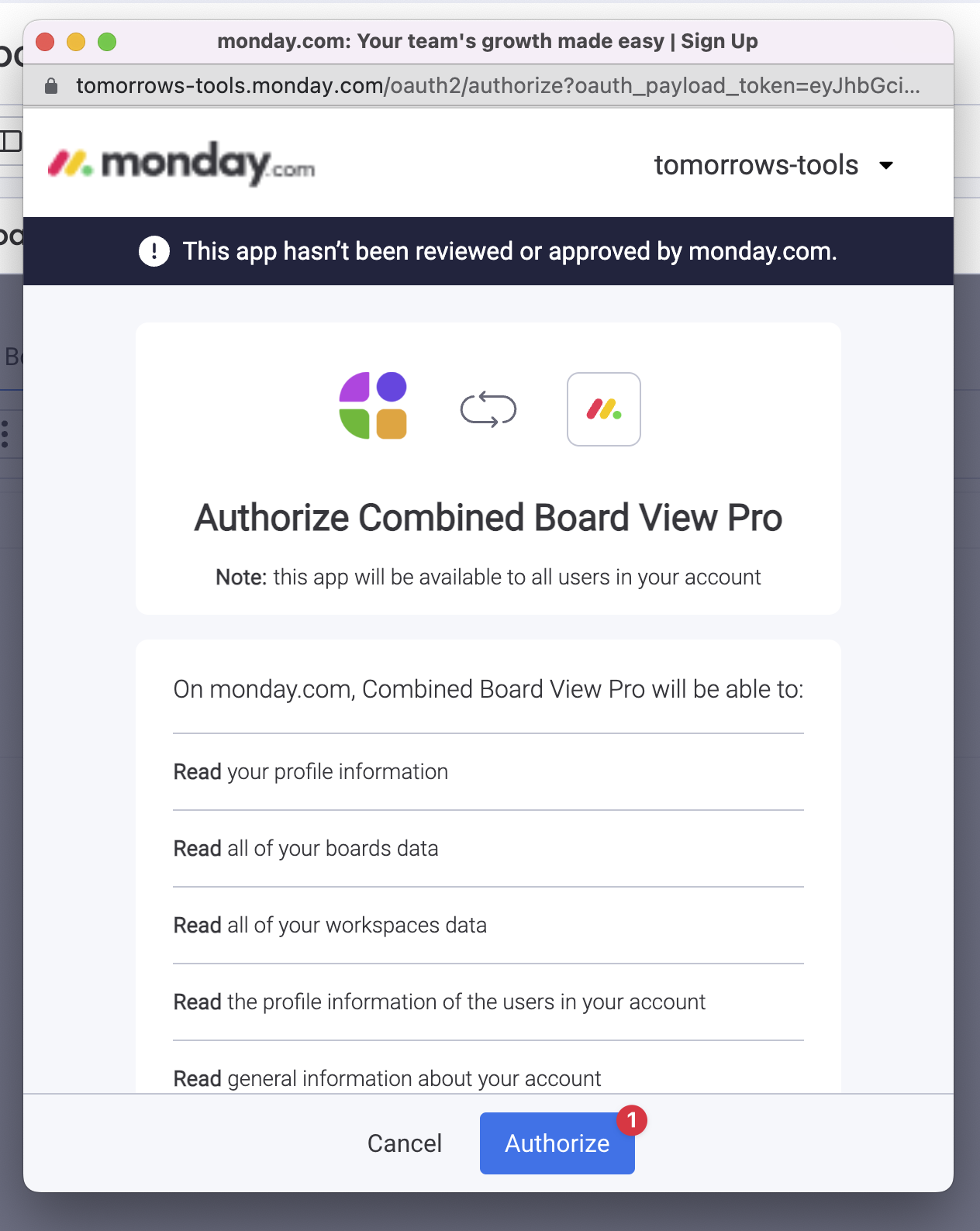Cancel the app authorization

click(405, 1143)
